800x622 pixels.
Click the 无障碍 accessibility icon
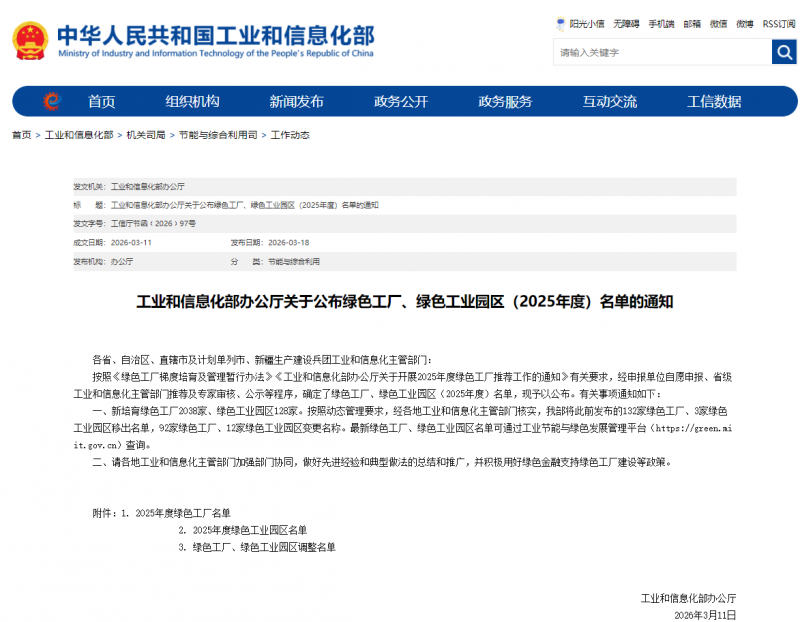(628, 22)
